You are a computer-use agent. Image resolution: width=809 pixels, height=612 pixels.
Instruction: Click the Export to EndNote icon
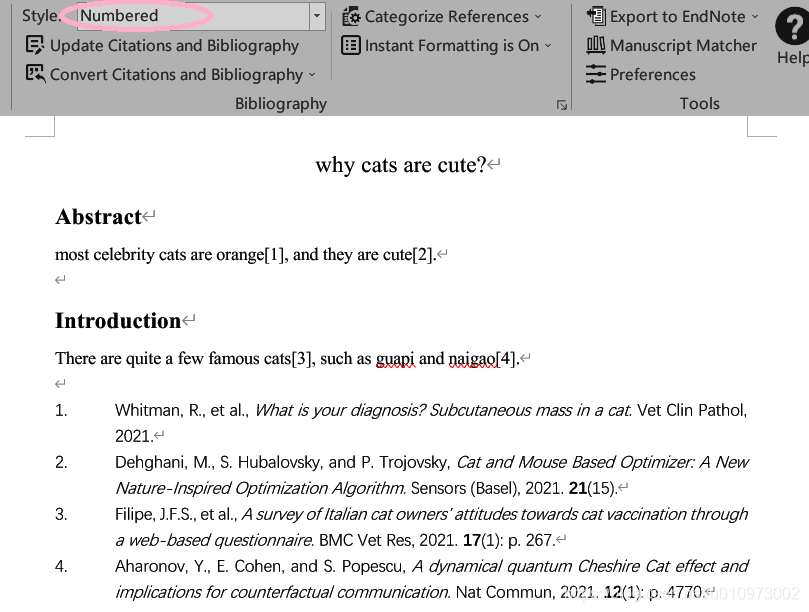[x=596, y=17]
